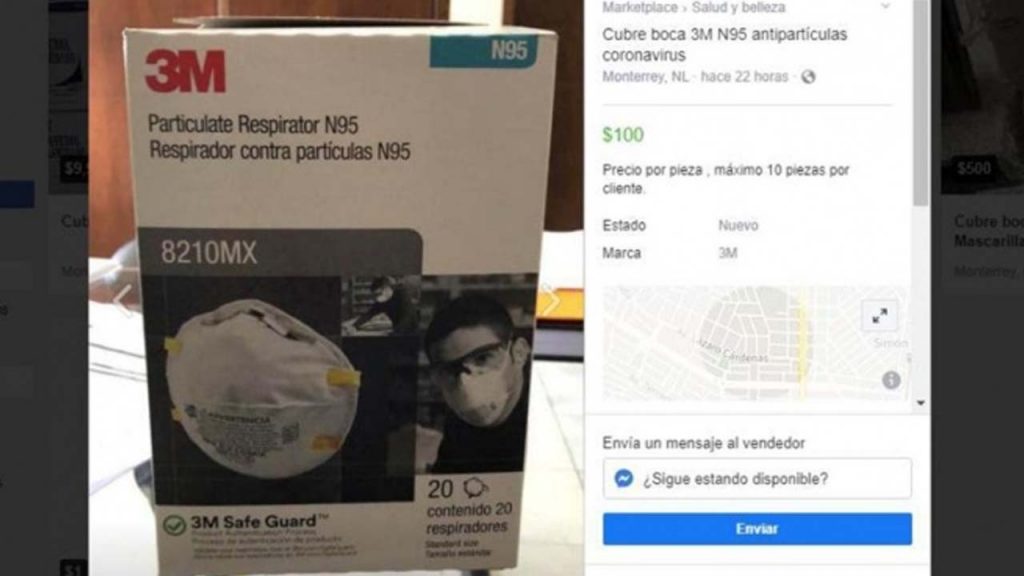The image size is (1024, 576).
Task: Open the listing options chevron
Action: click(x=885, y=7)
